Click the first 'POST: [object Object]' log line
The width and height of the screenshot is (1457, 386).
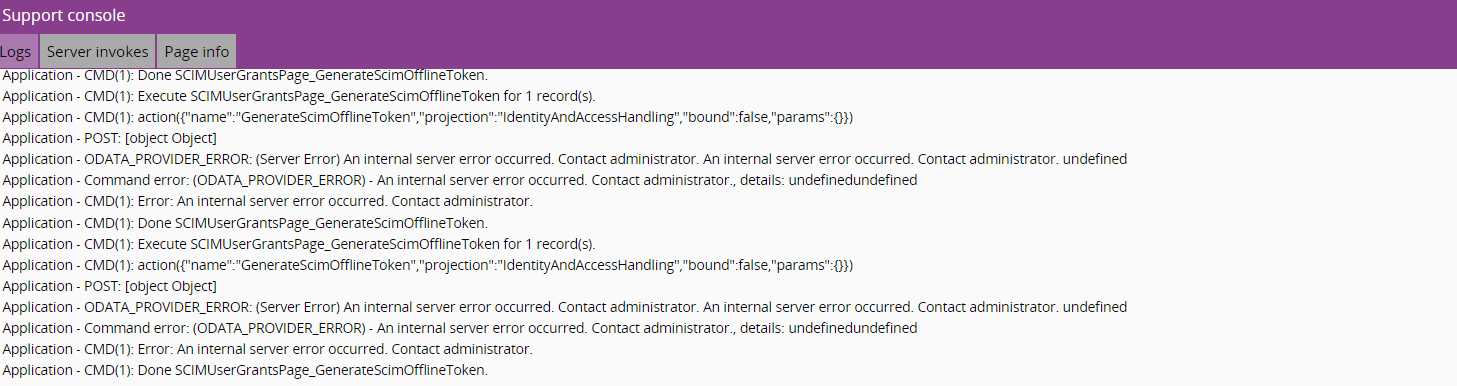click(109, 138)
